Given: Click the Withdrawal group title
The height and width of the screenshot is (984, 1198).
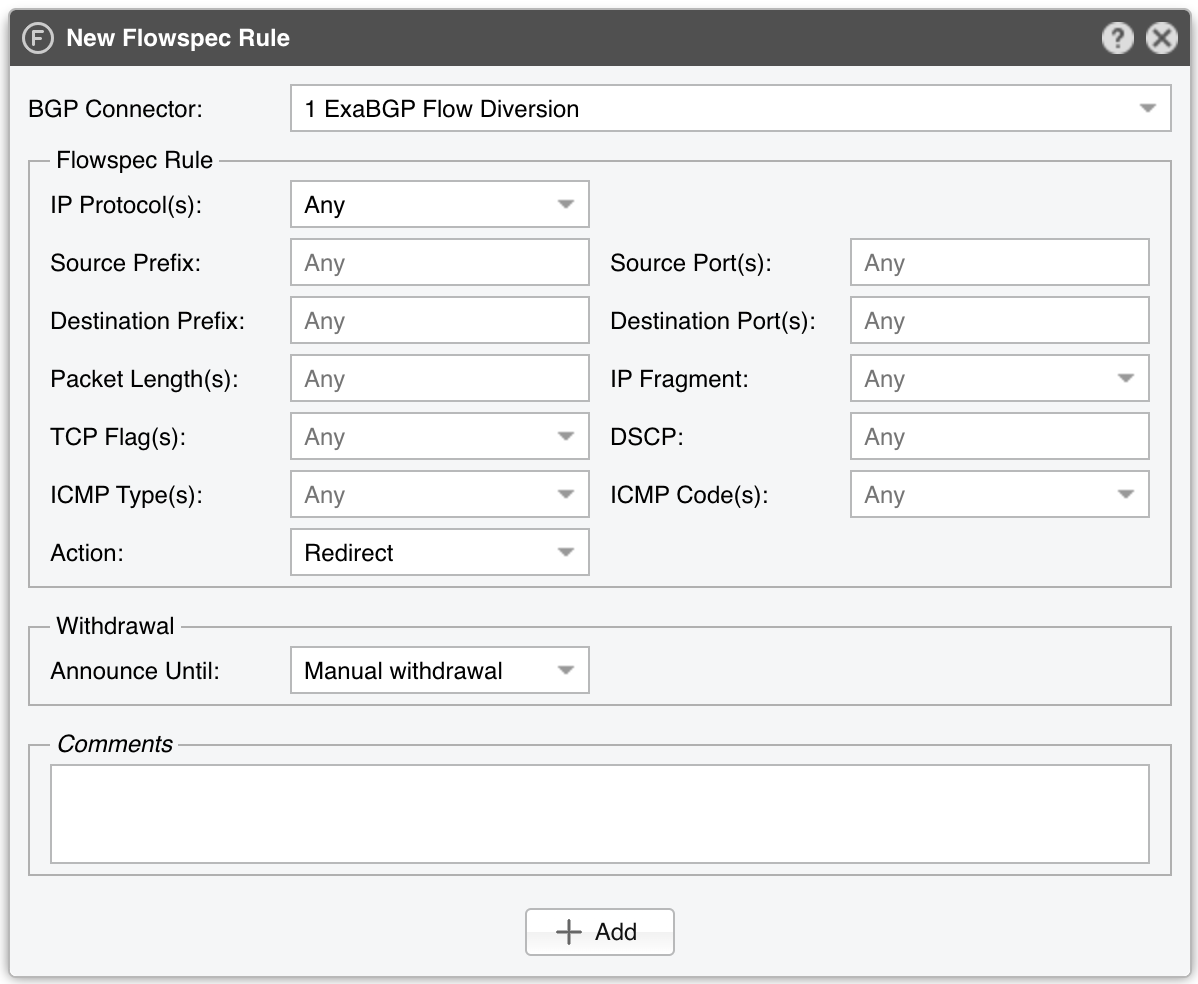Looking at the screenshot, I should (115, 626).
